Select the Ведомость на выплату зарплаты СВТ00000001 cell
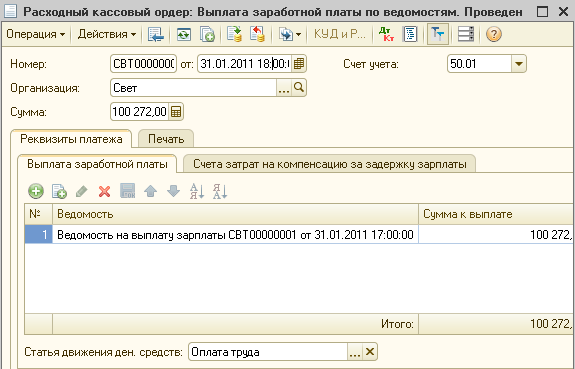Screen dimensions: 575x369 235,234
